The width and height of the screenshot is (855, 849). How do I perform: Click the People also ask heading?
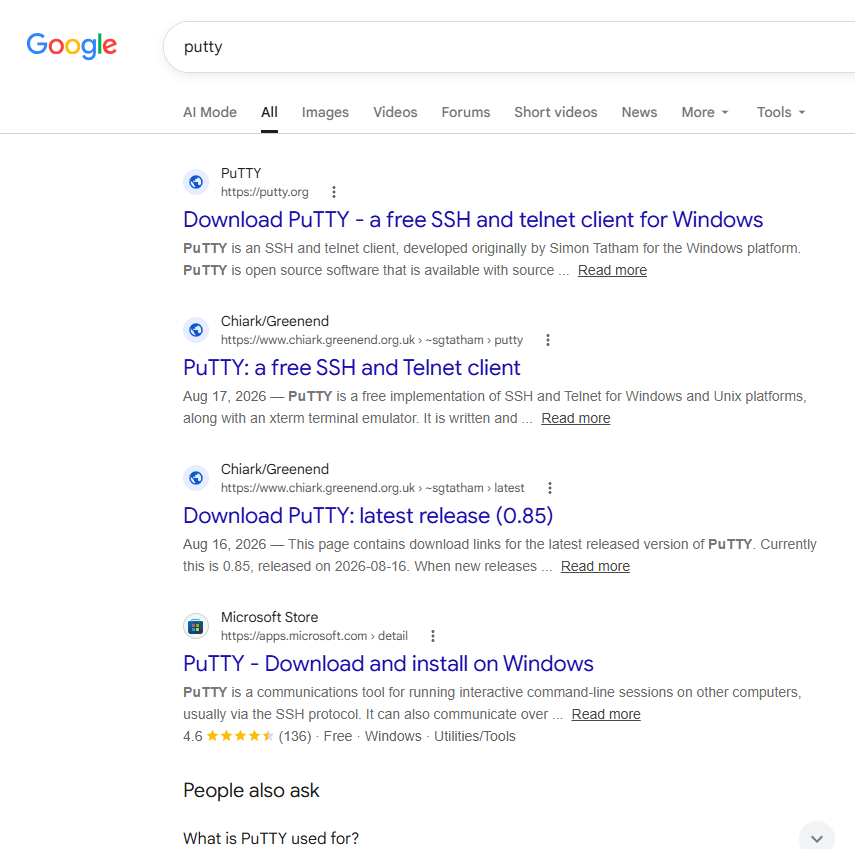coord(251,791)
